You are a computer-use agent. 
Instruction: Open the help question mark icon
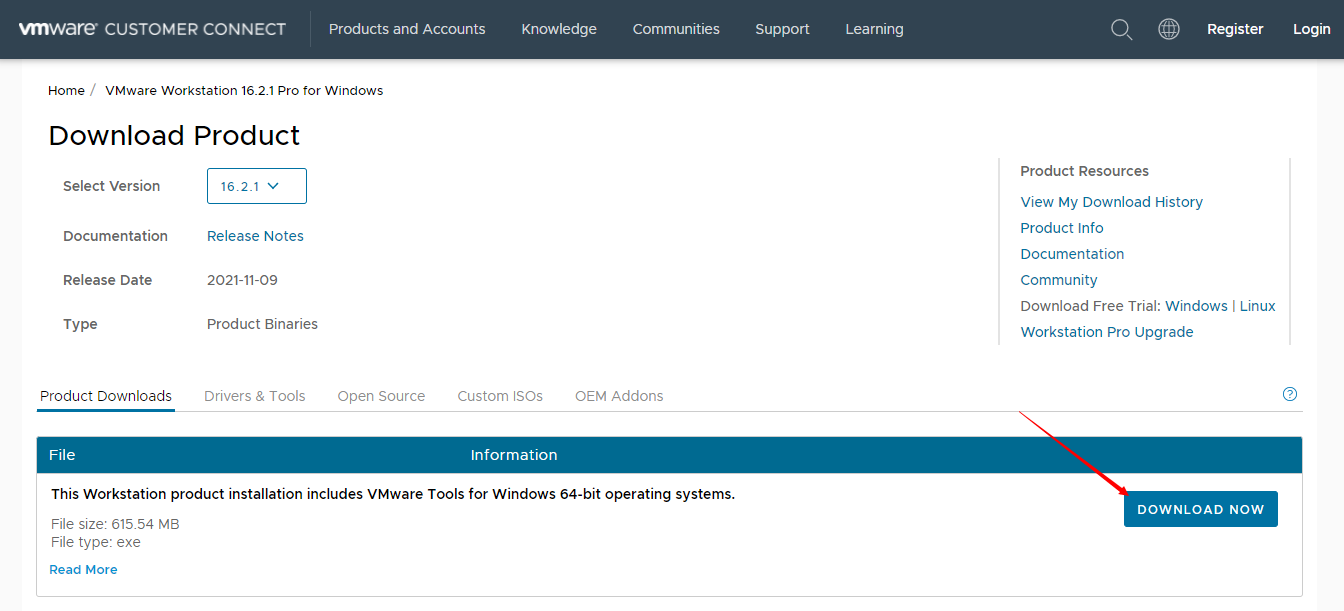1290,394
